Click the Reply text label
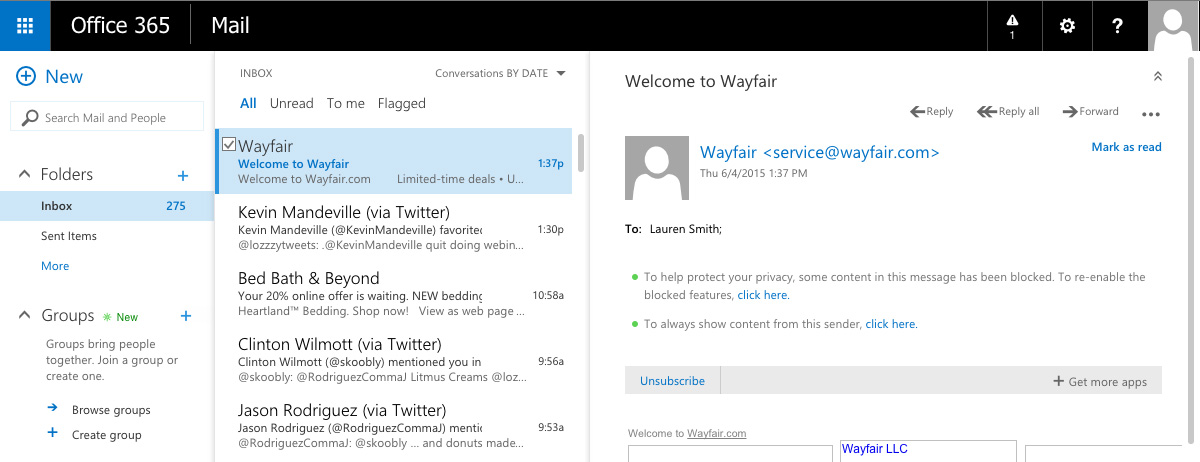1200x462 pixels. [940, 112]
